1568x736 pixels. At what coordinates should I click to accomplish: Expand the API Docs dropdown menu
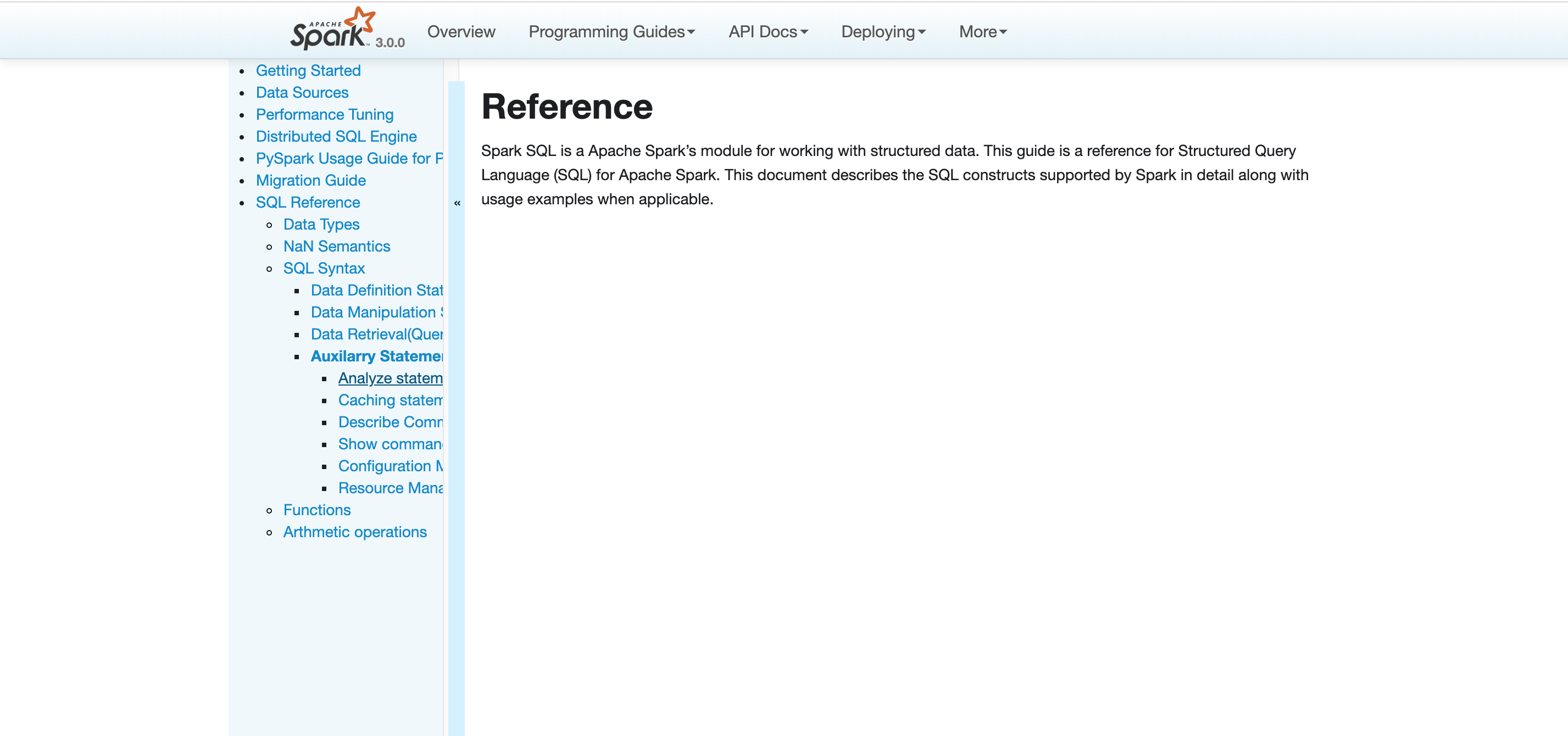[768, 32]
